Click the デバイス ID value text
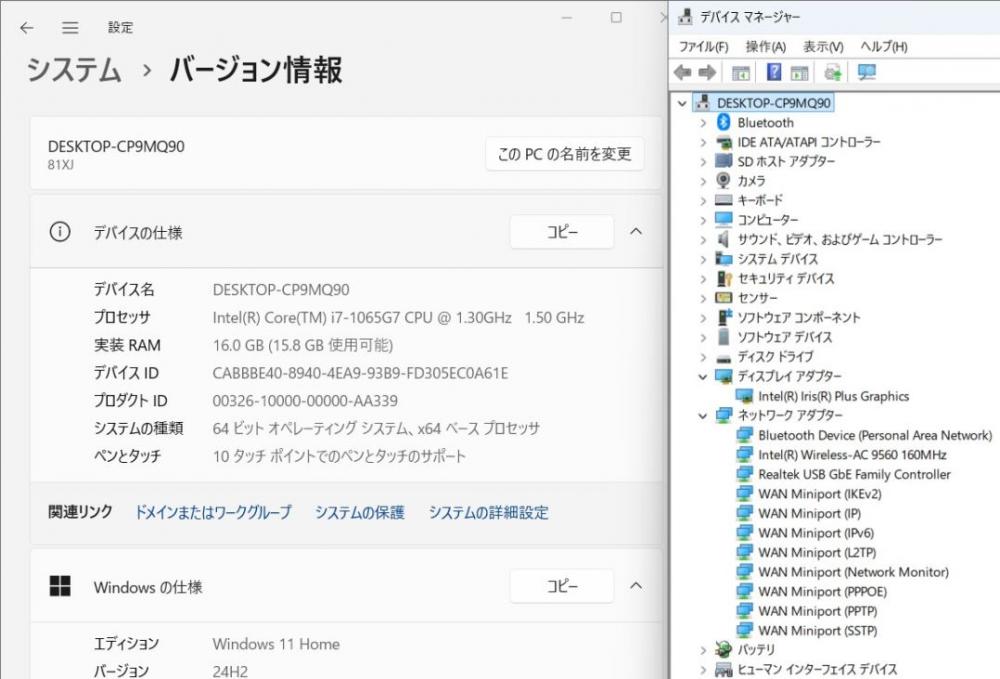 tap(360, 373)
